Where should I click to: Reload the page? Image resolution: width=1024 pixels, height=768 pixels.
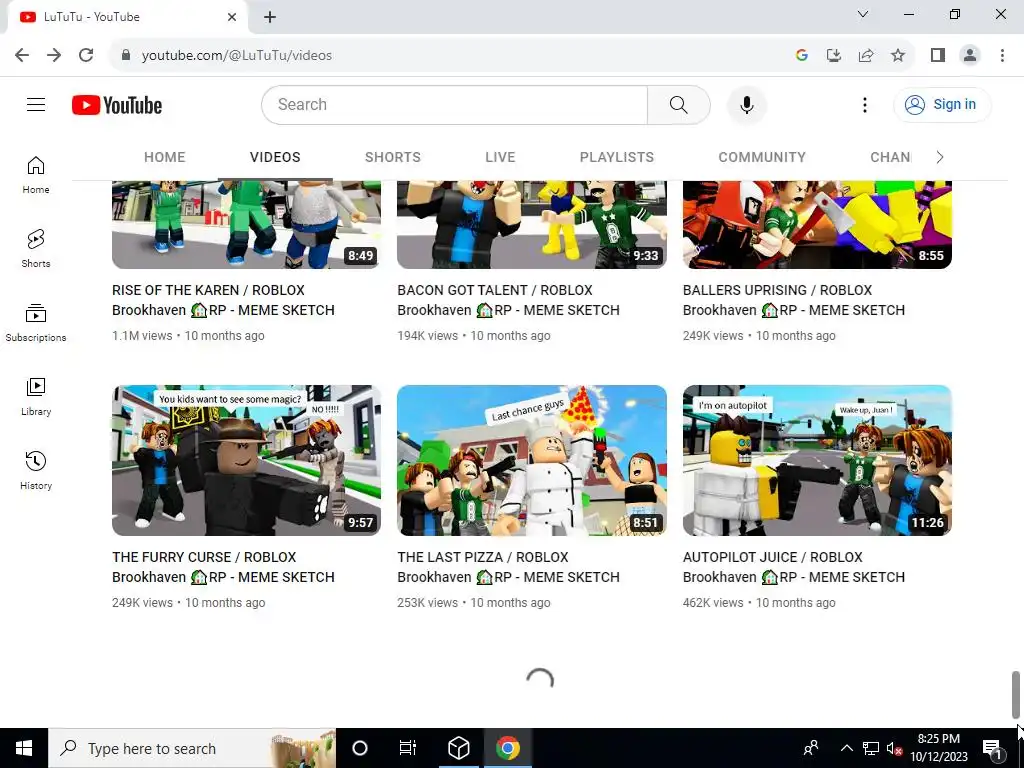pos(86,55)
